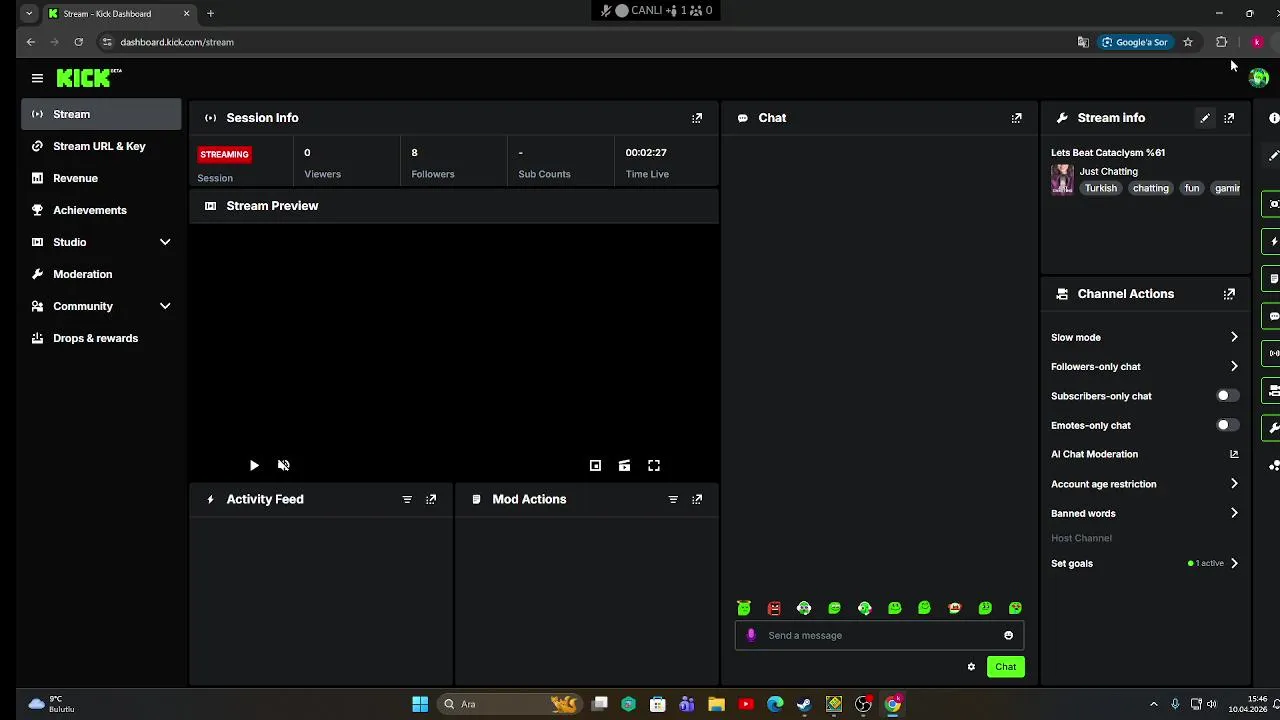The image size is (1280, 720).
Task: Open the tab search dropdown in Chrome
Action: coord(28,14)
